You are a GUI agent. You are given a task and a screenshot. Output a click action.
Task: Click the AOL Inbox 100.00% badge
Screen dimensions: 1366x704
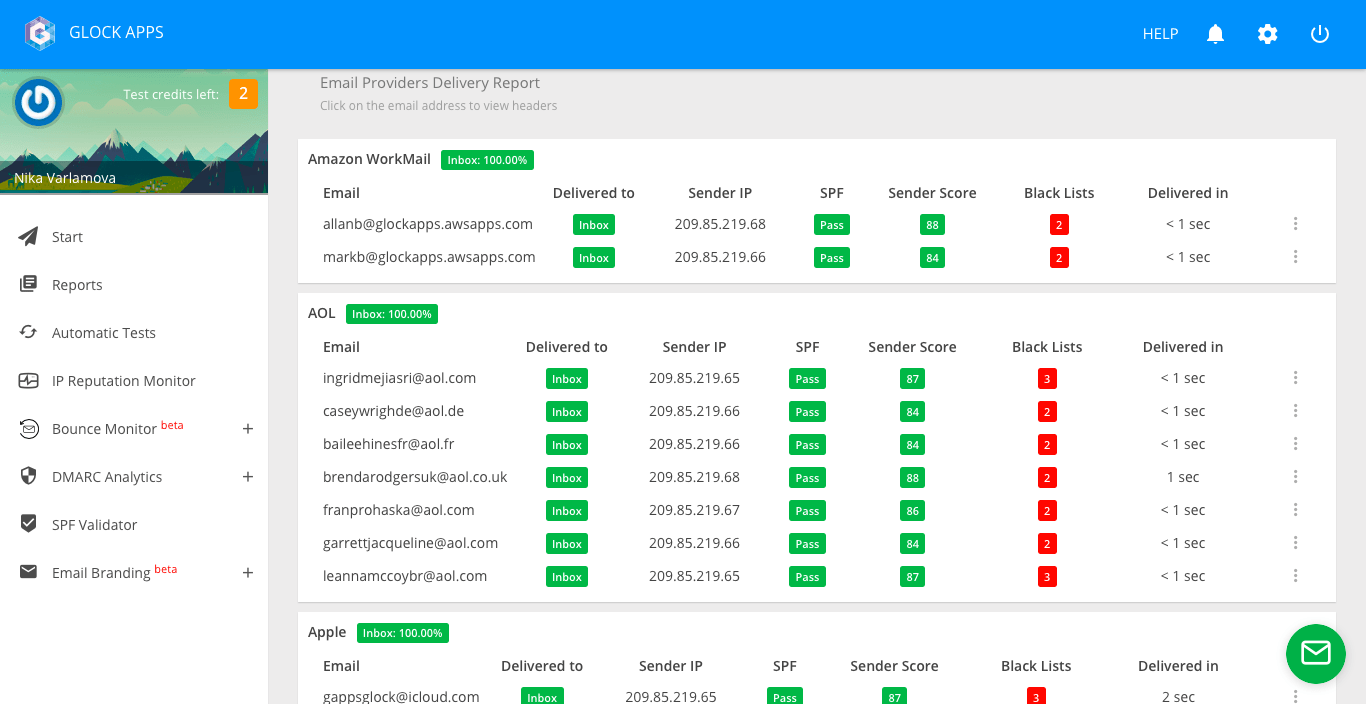(392, 314)
